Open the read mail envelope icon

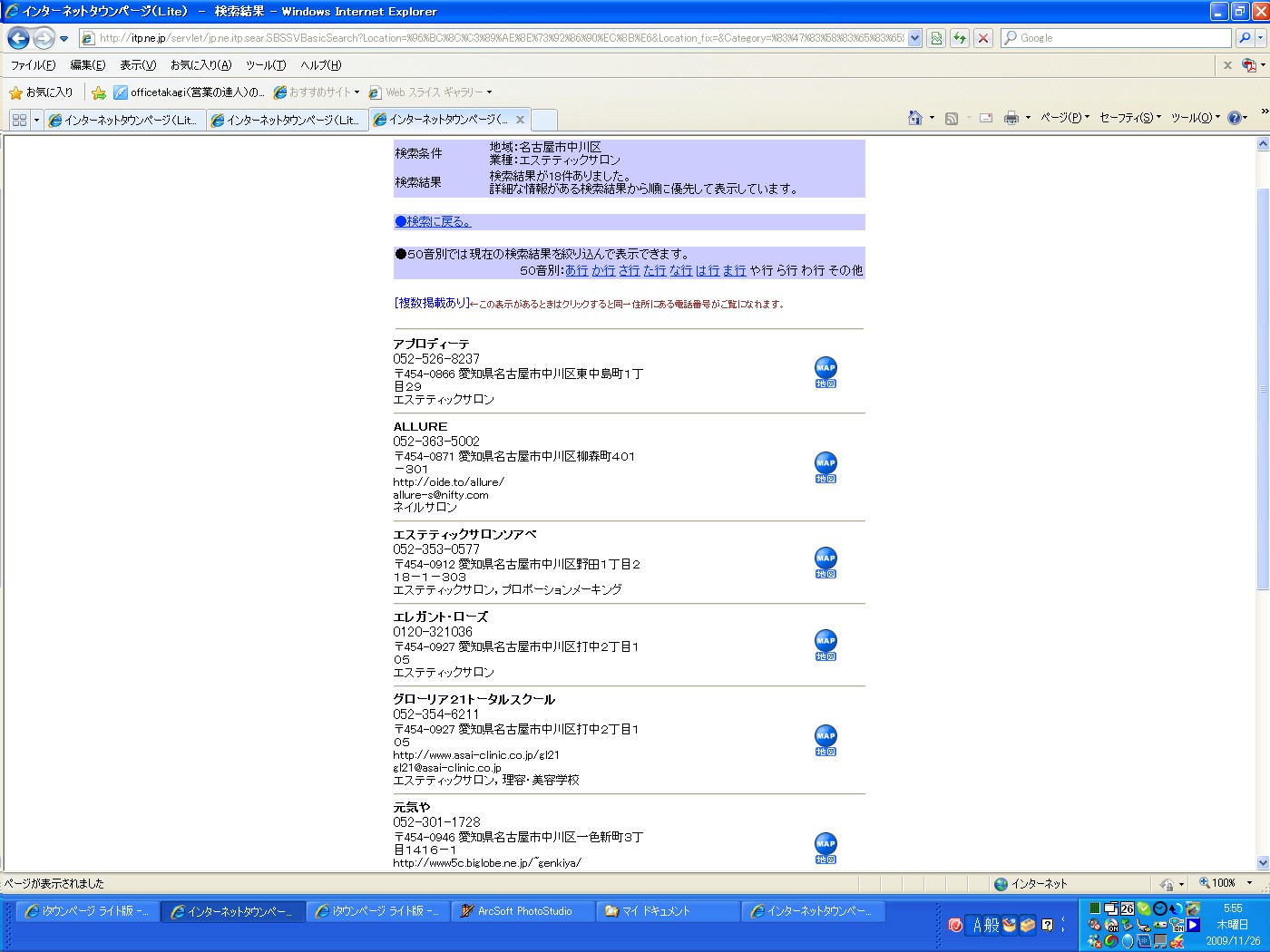pyautogui.click(x=986, y=118)
